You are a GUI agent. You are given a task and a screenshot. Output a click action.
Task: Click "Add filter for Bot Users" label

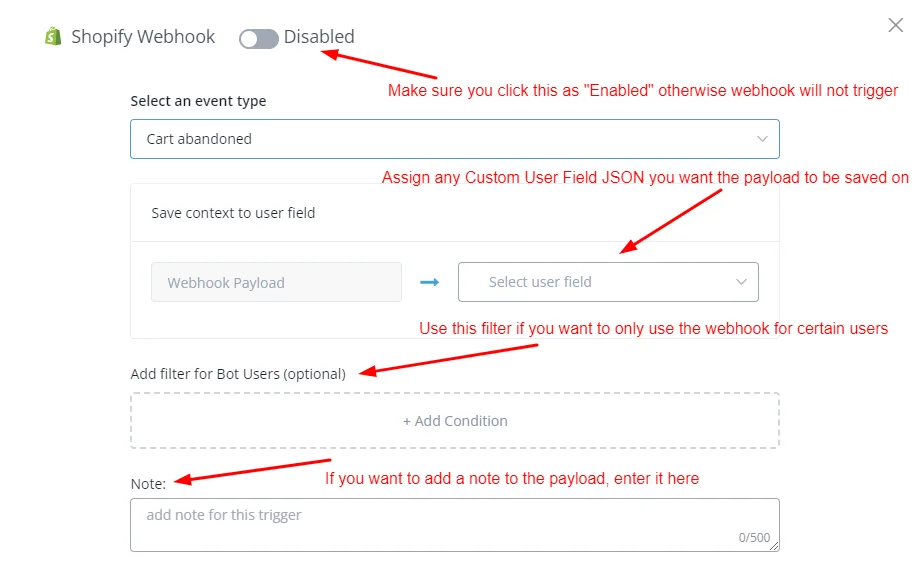tap(238, 374)
